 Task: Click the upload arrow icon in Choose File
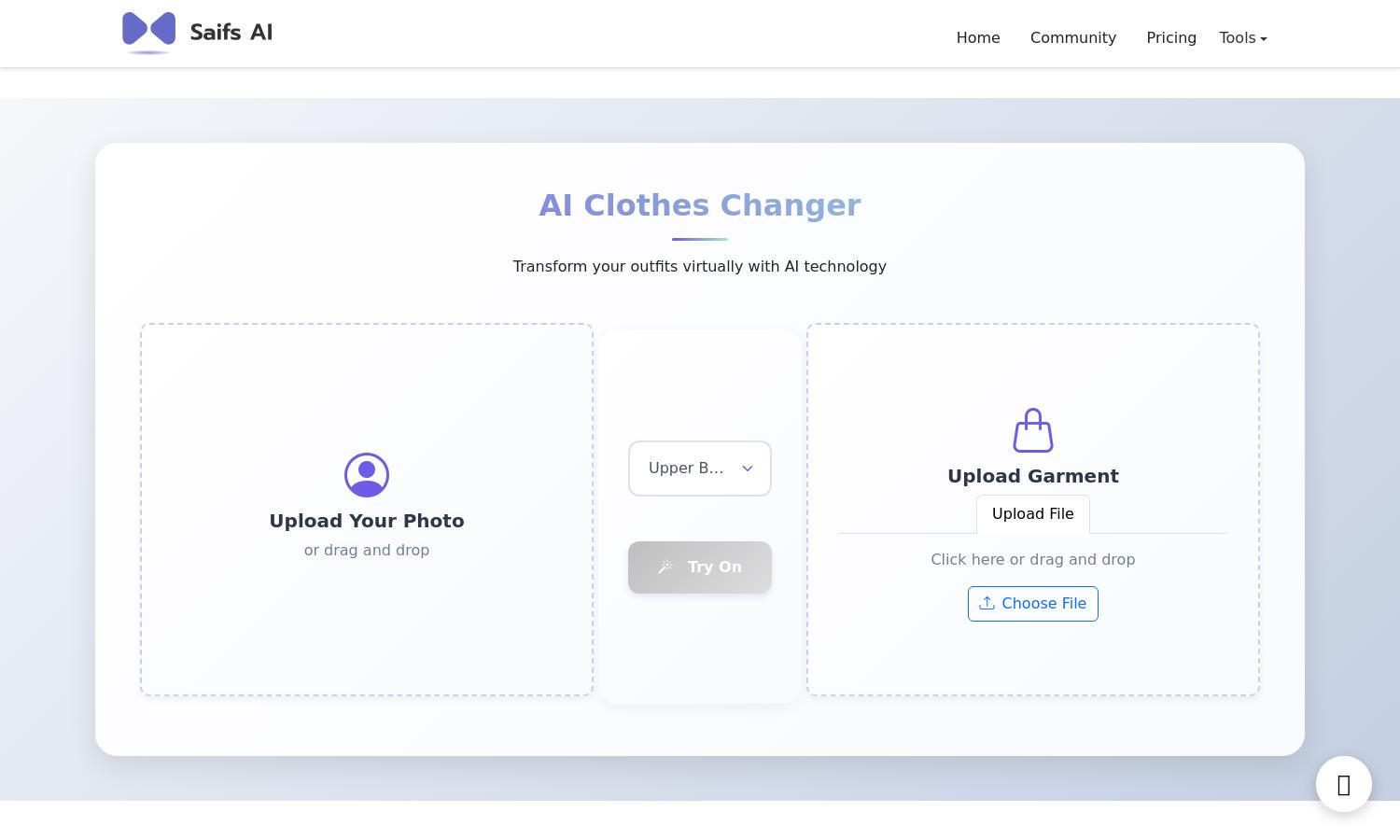[987, 603]
